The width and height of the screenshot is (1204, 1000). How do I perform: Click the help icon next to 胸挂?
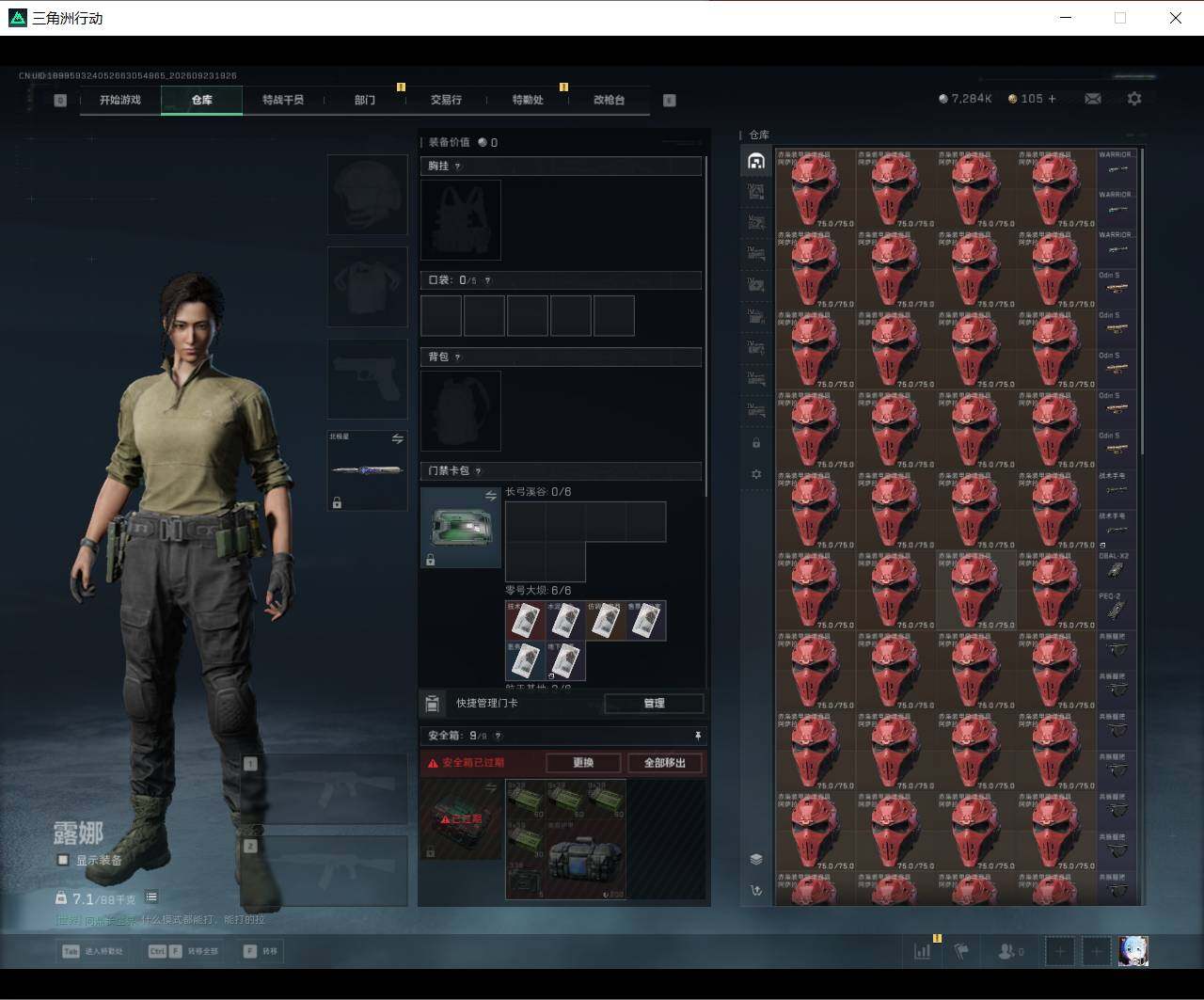tap(458, 167)
